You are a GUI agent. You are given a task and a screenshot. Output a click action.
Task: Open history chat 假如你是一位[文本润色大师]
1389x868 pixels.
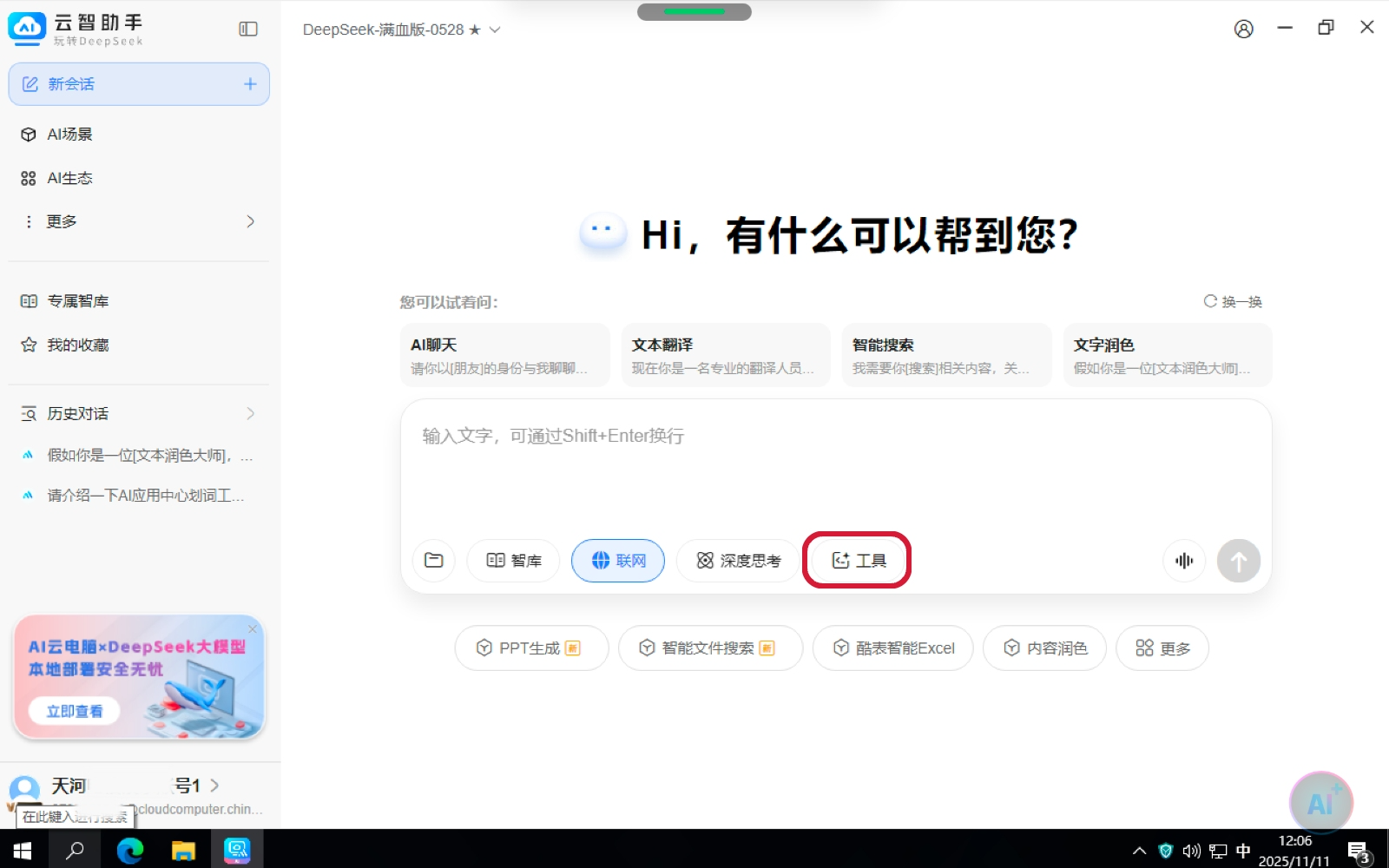(139, 456)
